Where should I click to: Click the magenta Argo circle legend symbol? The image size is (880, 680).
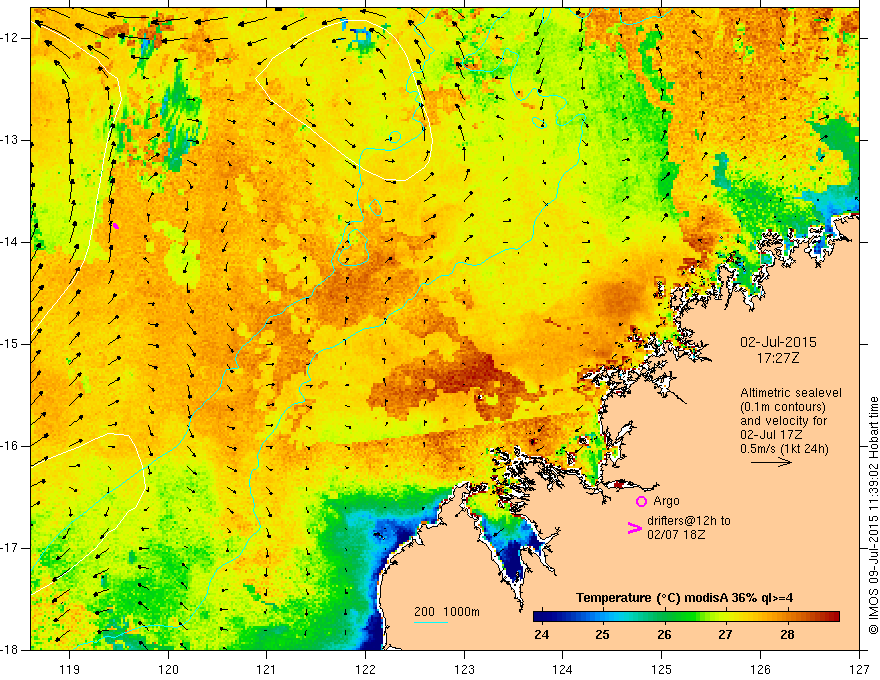coord(641,501)
